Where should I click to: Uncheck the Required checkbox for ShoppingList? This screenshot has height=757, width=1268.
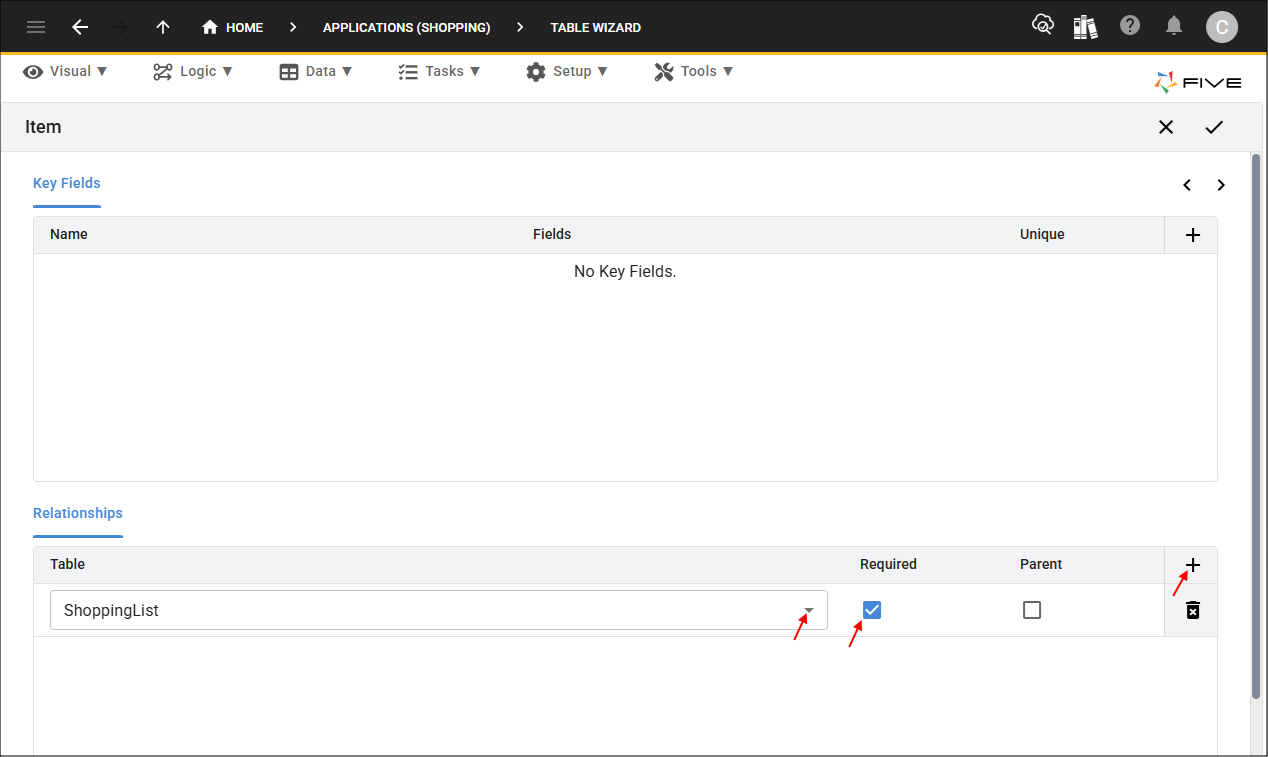(x=872, y=610)
